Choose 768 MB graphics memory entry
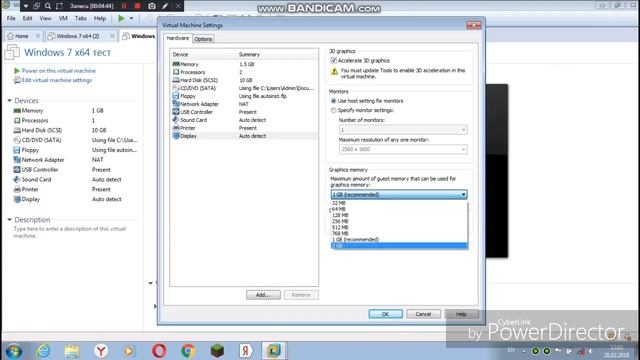Viewport: 640px width, 360px height. tap(399, 233)
